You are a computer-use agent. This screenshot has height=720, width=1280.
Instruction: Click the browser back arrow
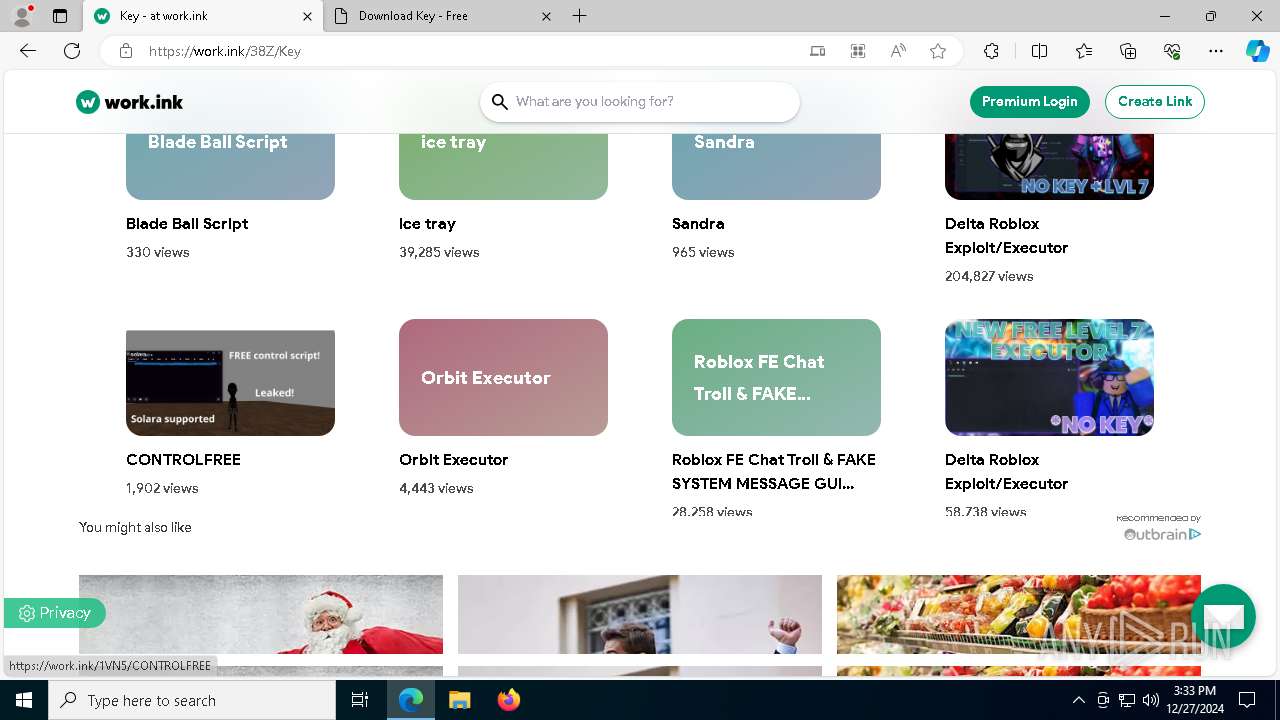(x=28, y=51)
